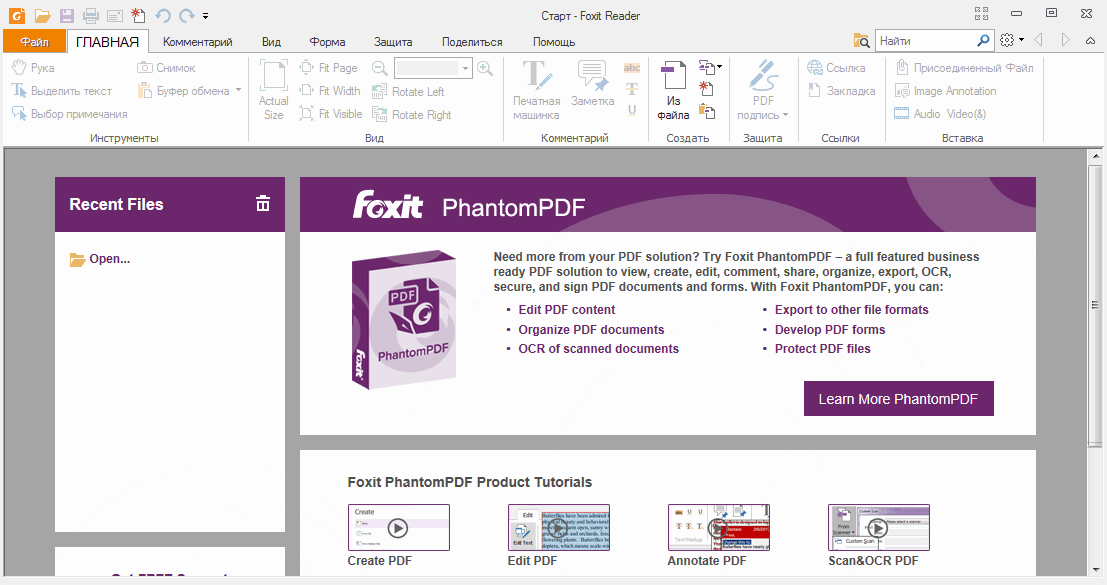
Task: Expand the zoom level combo box
Action: point(466,68)
